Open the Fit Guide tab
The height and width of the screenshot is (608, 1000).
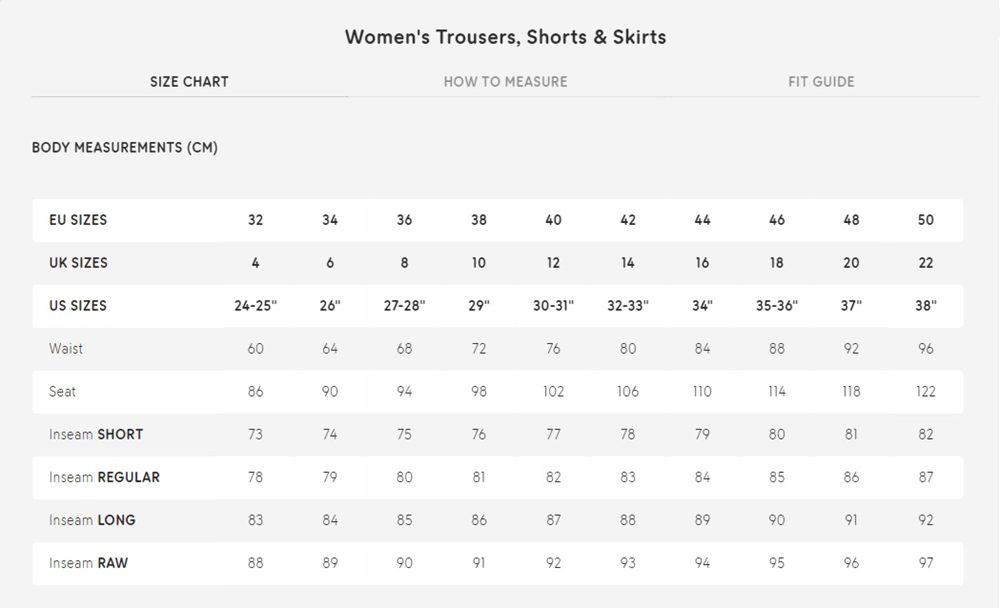coord(821,82)
